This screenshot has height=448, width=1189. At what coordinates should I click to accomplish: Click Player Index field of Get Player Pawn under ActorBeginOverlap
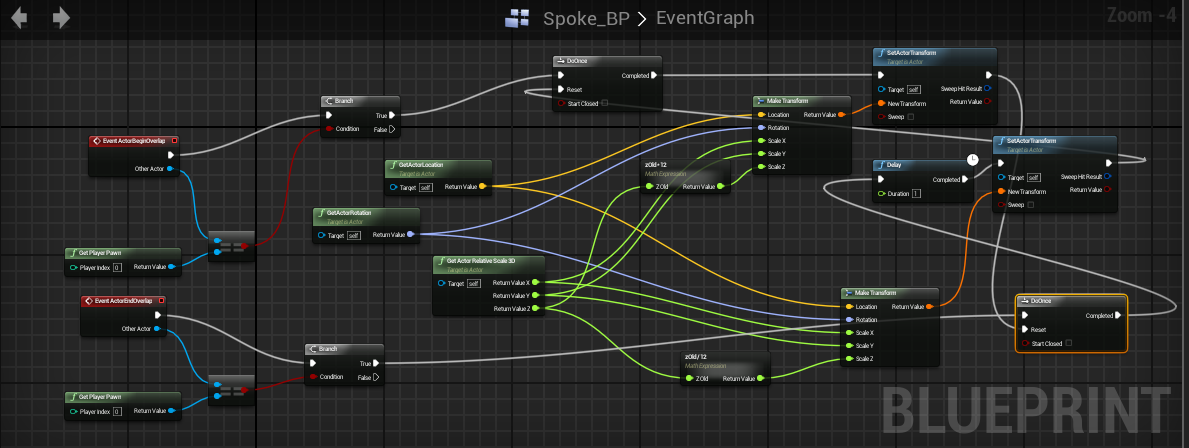118,268
